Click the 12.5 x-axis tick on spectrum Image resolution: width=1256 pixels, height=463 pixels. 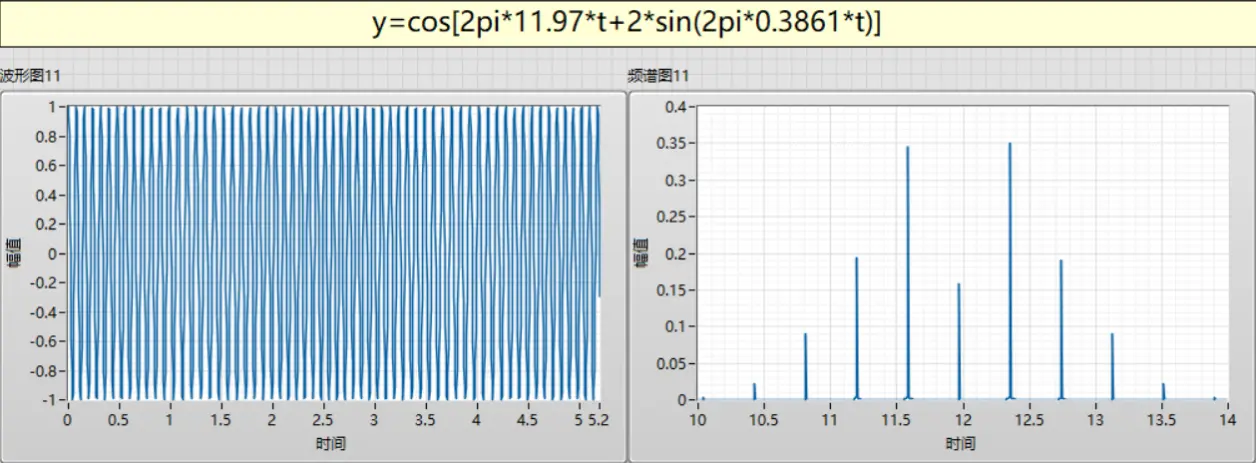pos(1029,420)
